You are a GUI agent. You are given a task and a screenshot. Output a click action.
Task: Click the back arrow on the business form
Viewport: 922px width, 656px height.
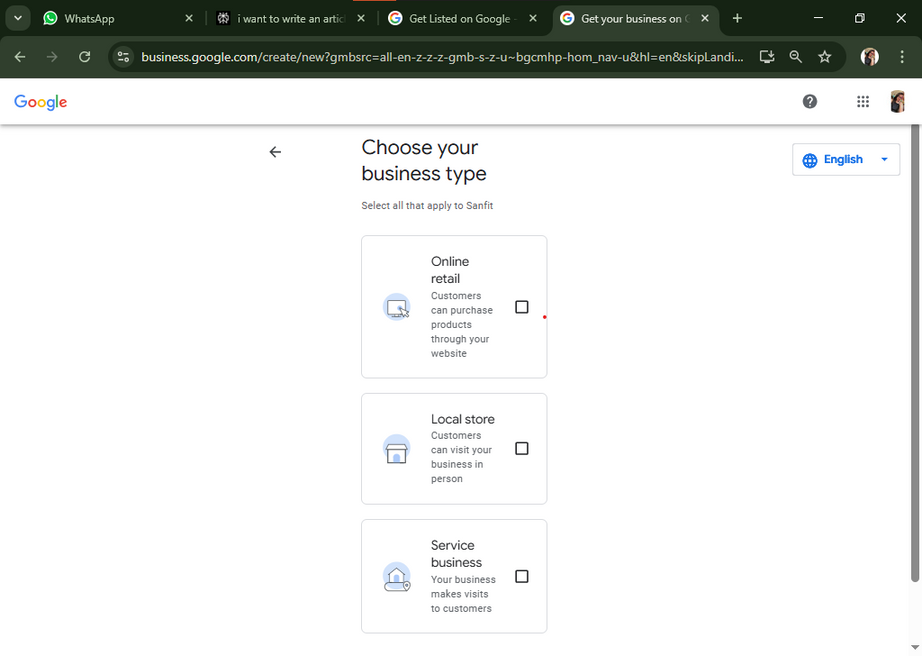pyautogui.click(x=275, y=152)
